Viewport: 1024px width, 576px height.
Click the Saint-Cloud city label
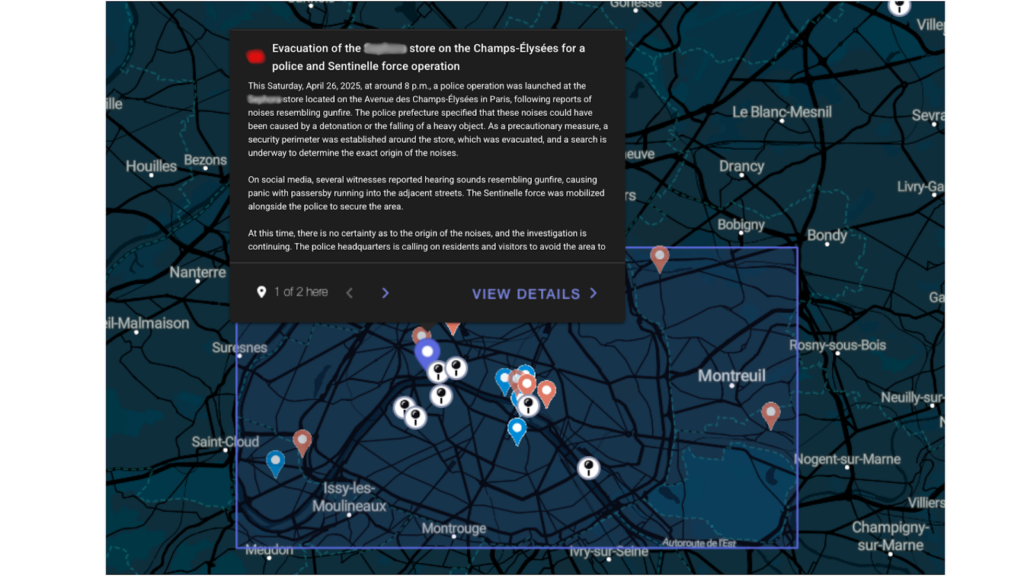click(225, 442)
